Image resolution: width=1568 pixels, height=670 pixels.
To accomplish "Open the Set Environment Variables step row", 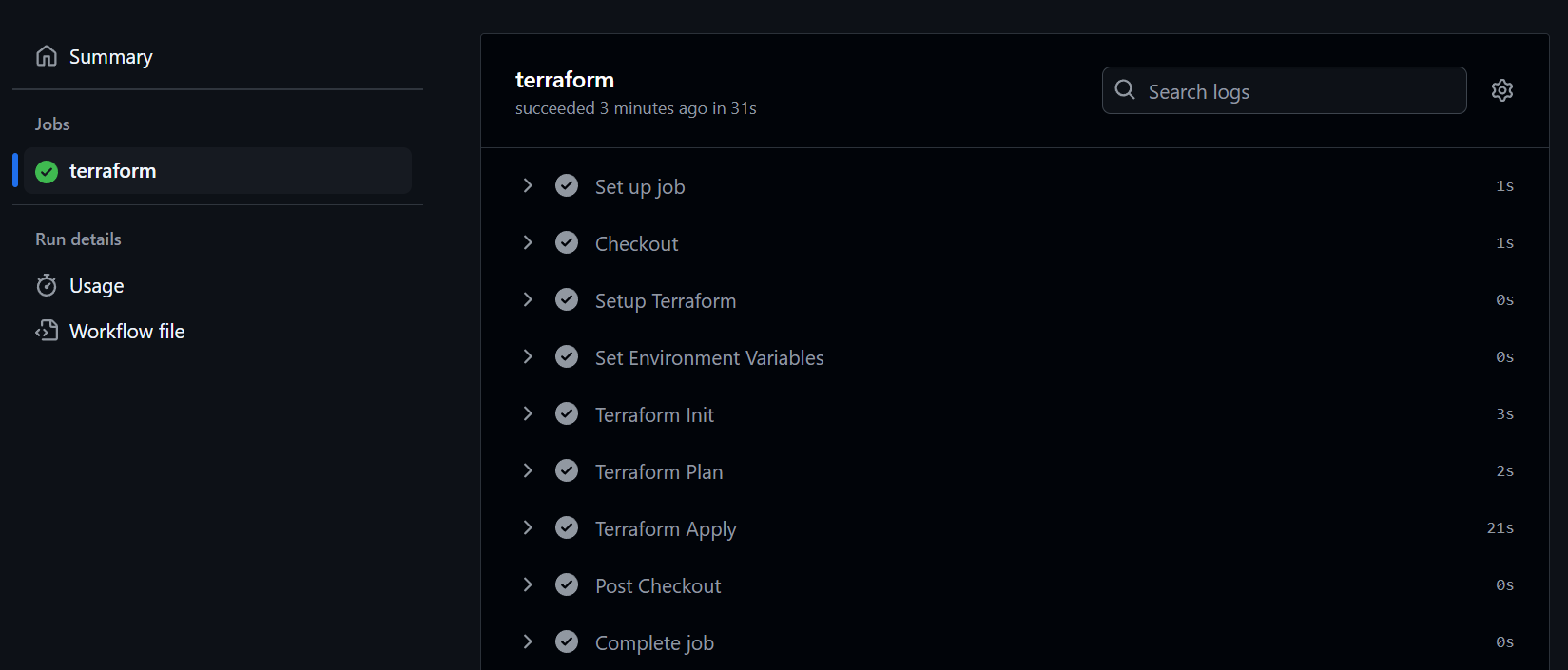I will click(1015, 357).
